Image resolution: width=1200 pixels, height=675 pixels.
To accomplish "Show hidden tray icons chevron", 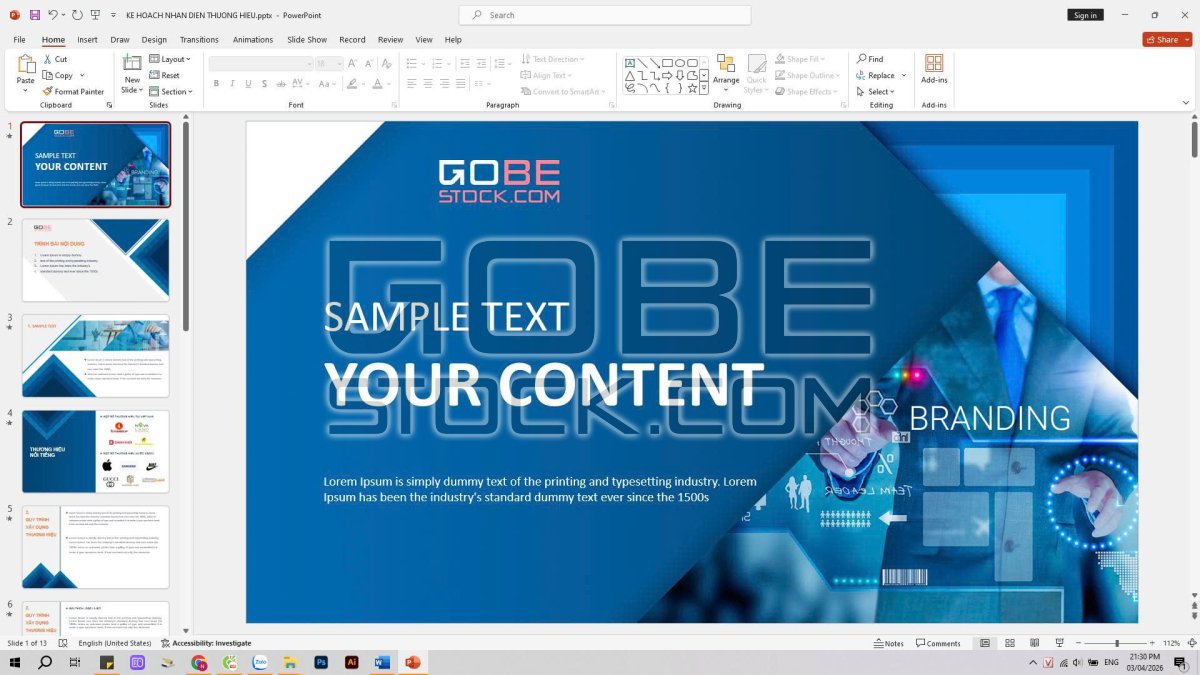I will pos(1033,662).
